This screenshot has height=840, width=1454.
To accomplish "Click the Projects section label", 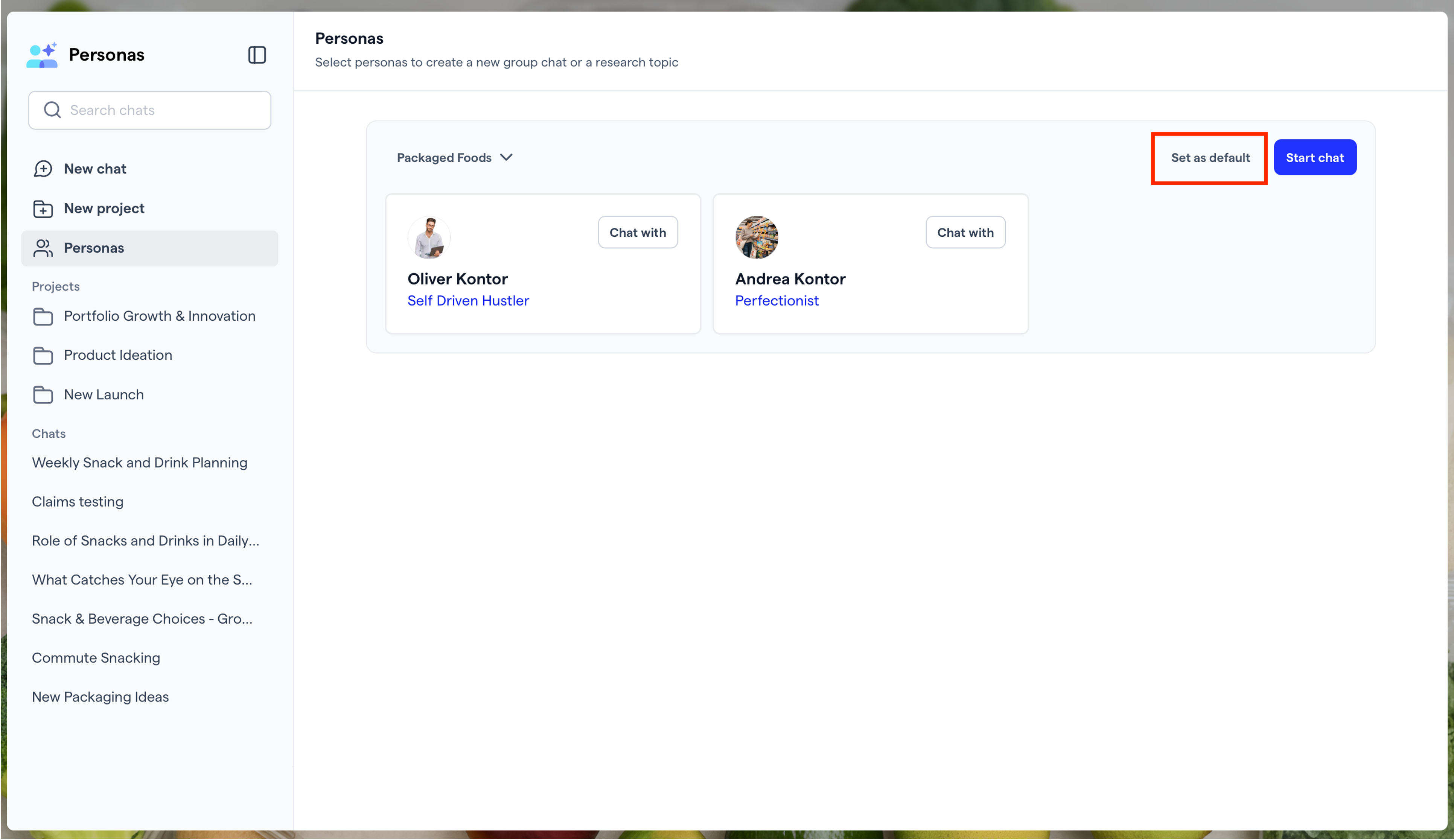I will pyautogui.click(x=55, y=287).
